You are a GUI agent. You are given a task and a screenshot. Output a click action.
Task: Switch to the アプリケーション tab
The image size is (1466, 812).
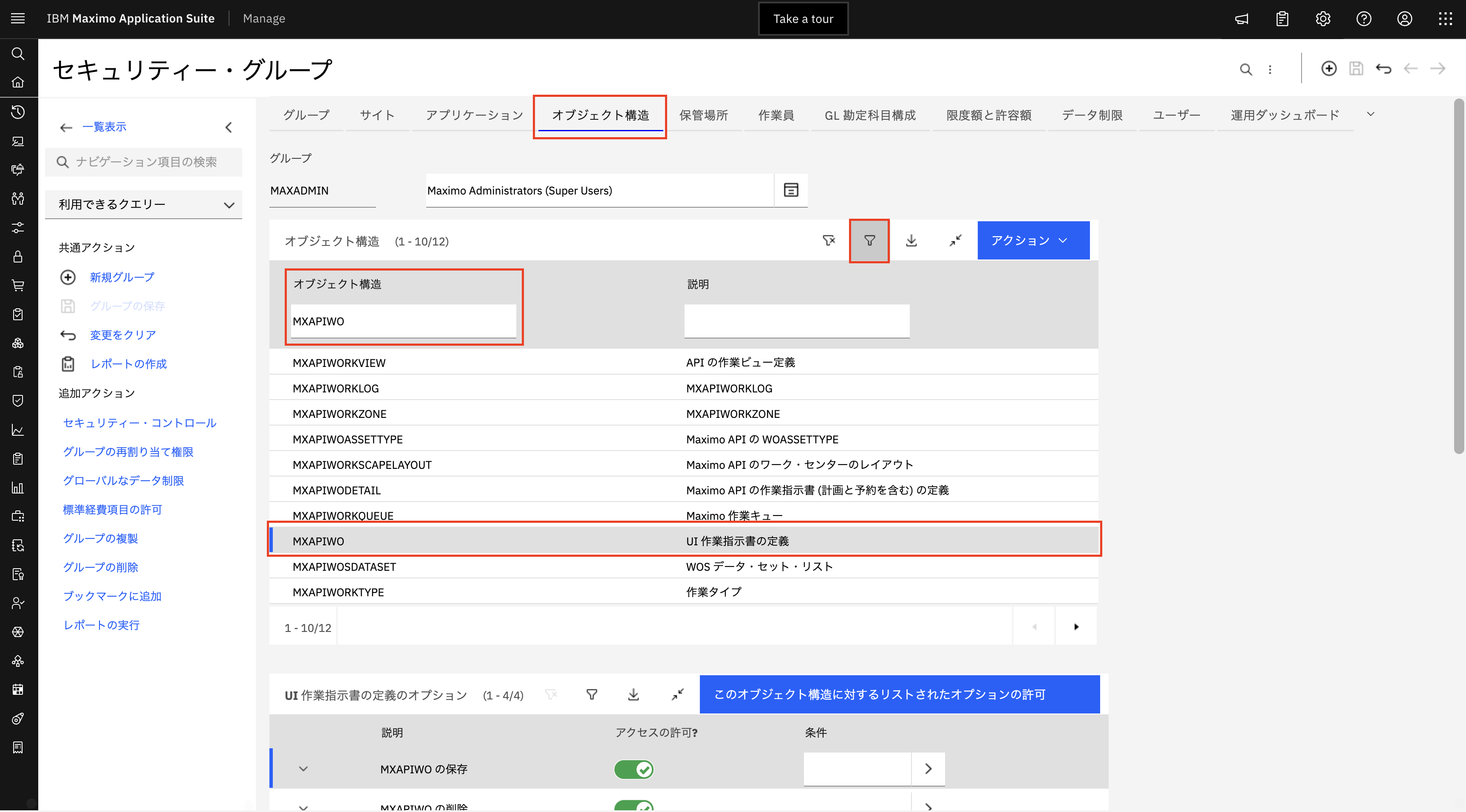coord(474,116)
